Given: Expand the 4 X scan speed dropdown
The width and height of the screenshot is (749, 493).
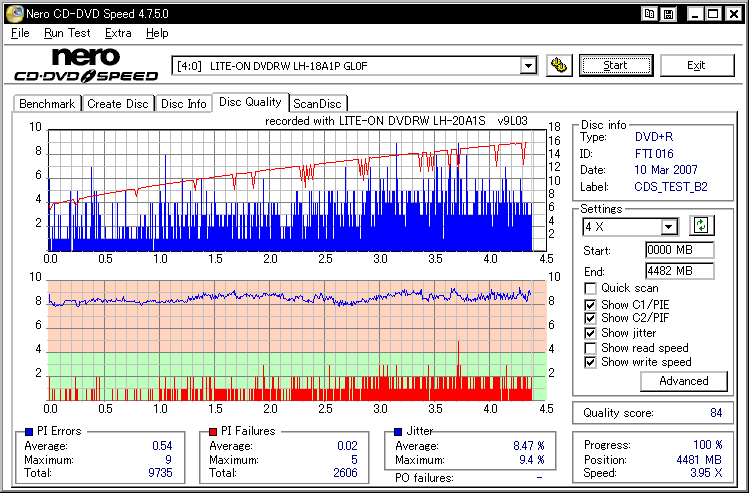Looking at the screenshot, I should [669, 227].
